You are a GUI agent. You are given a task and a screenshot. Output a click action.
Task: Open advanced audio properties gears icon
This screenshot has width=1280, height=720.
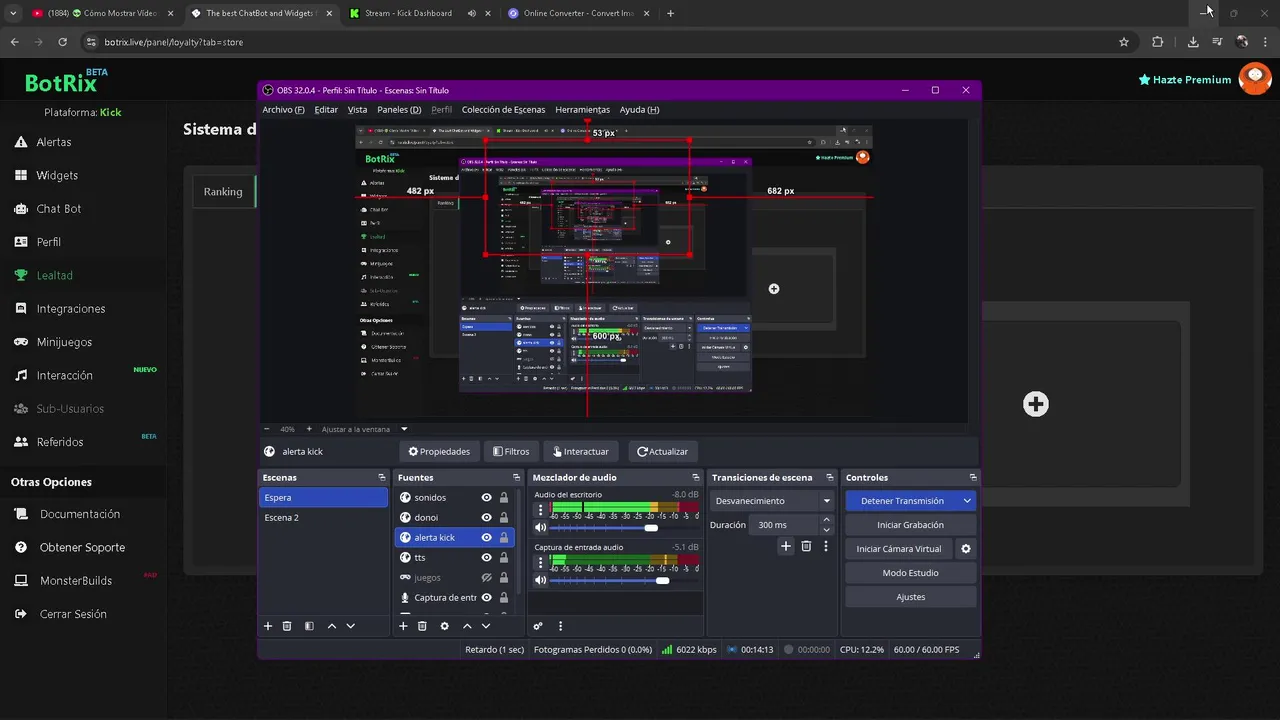point(538,626)
